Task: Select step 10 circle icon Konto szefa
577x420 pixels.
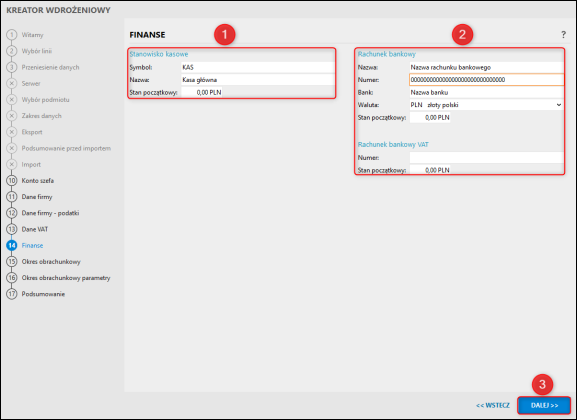Action: 12,181
